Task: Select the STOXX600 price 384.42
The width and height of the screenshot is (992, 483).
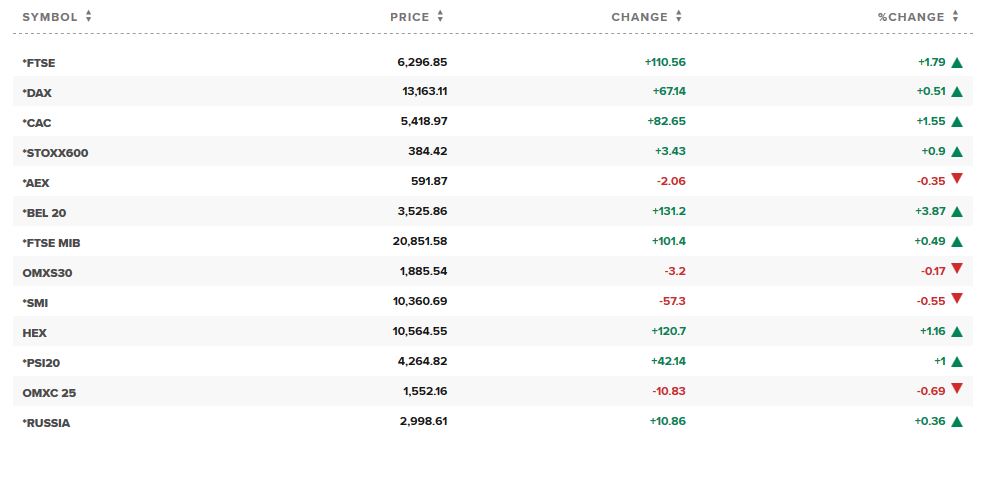Action: (x=428, y=151)
